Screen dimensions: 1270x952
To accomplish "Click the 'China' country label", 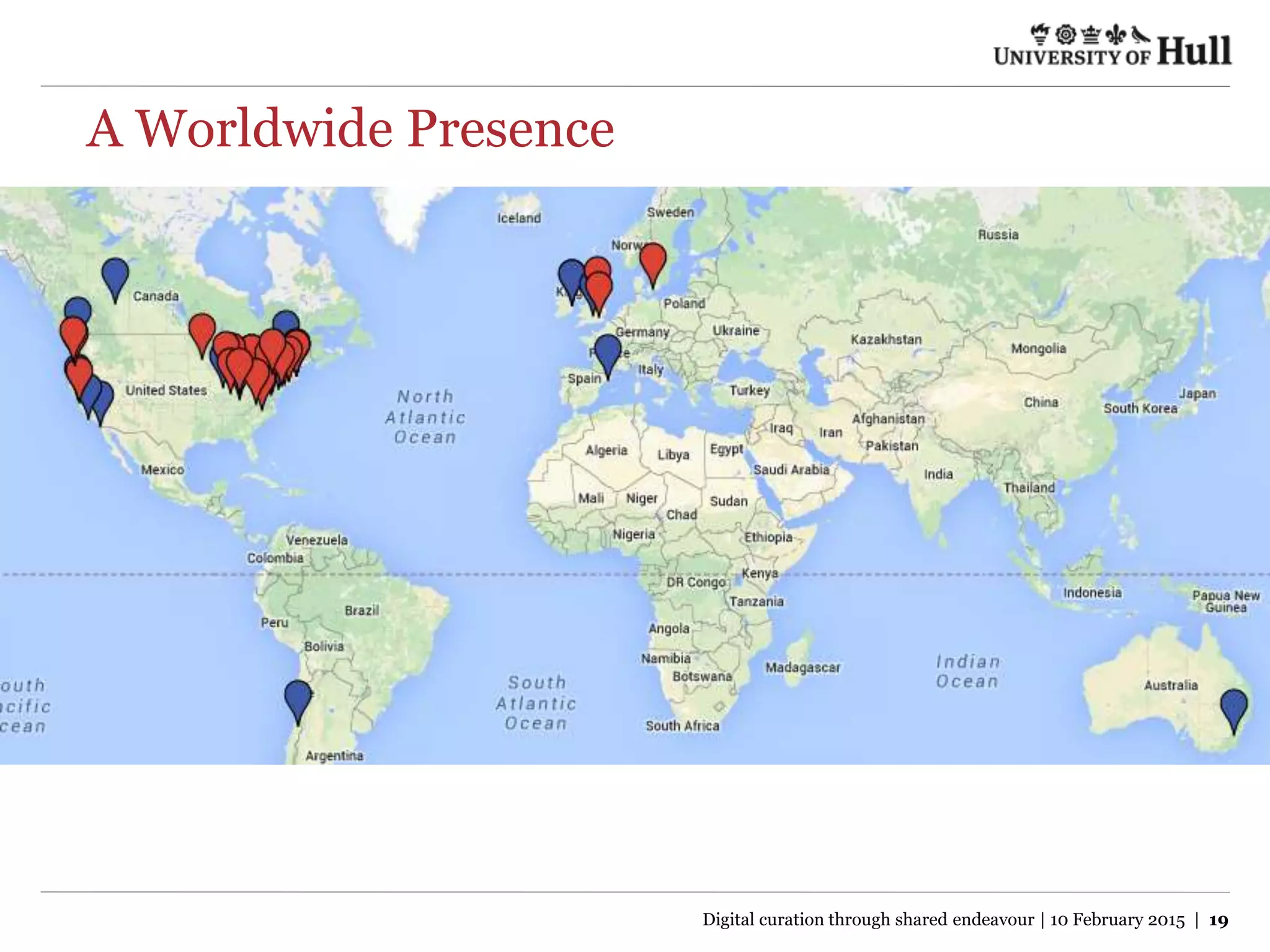I will coord(1041,402).
